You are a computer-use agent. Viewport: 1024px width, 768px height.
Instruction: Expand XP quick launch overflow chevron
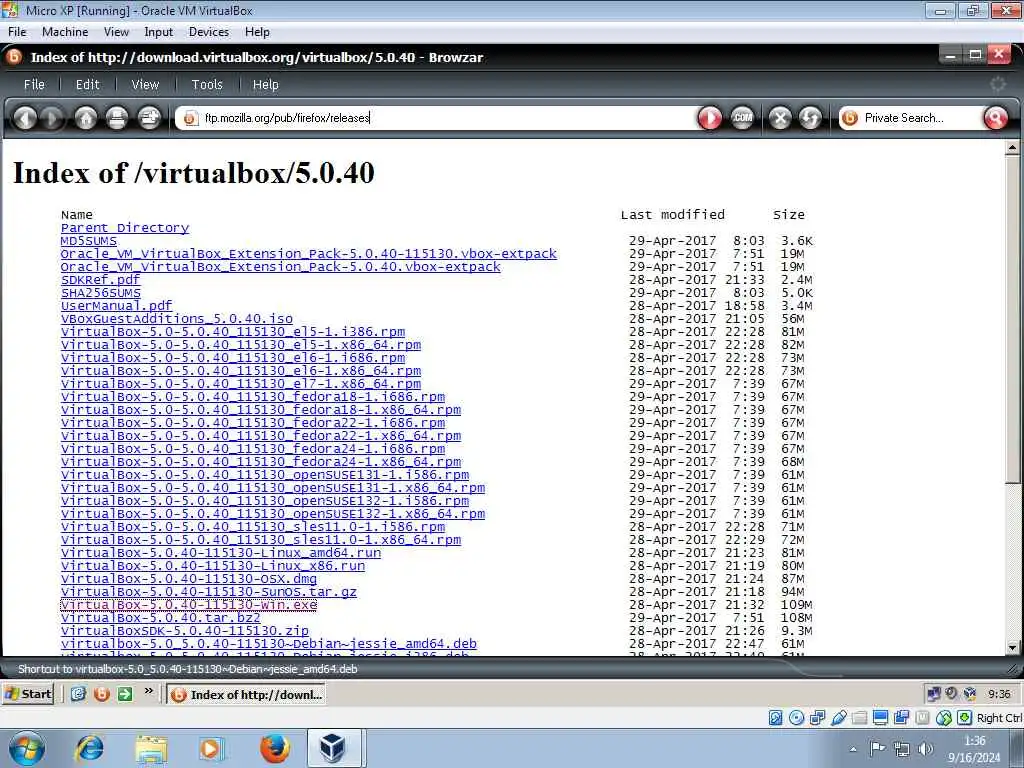[x=149, y=691]
